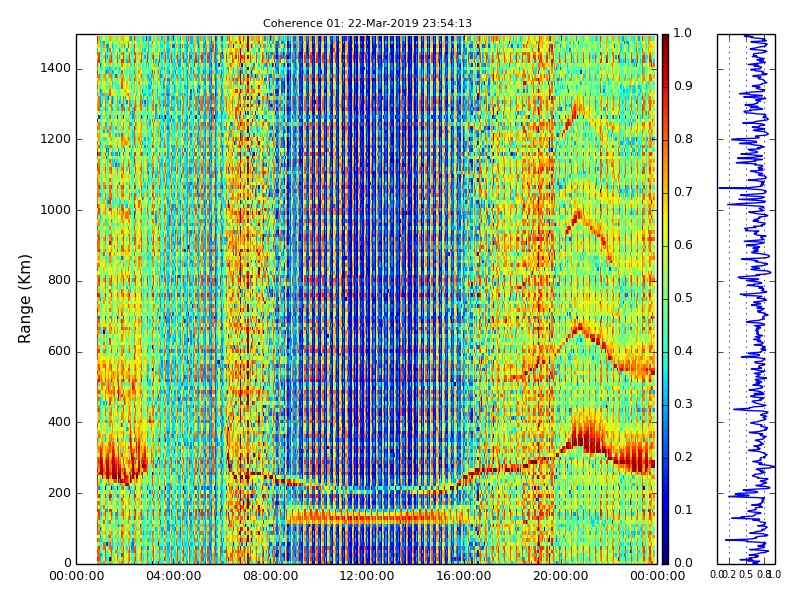The width and height of the screenshot is (800, 600).
Task: Click the 08:00:00 time axis label
Action: [x=270, y=576]
